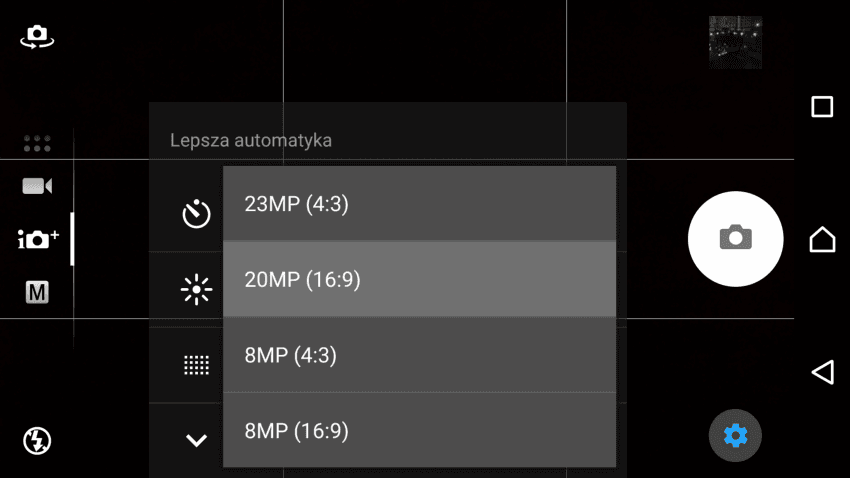Open the grid lines setting

click(x=196, y=365)
